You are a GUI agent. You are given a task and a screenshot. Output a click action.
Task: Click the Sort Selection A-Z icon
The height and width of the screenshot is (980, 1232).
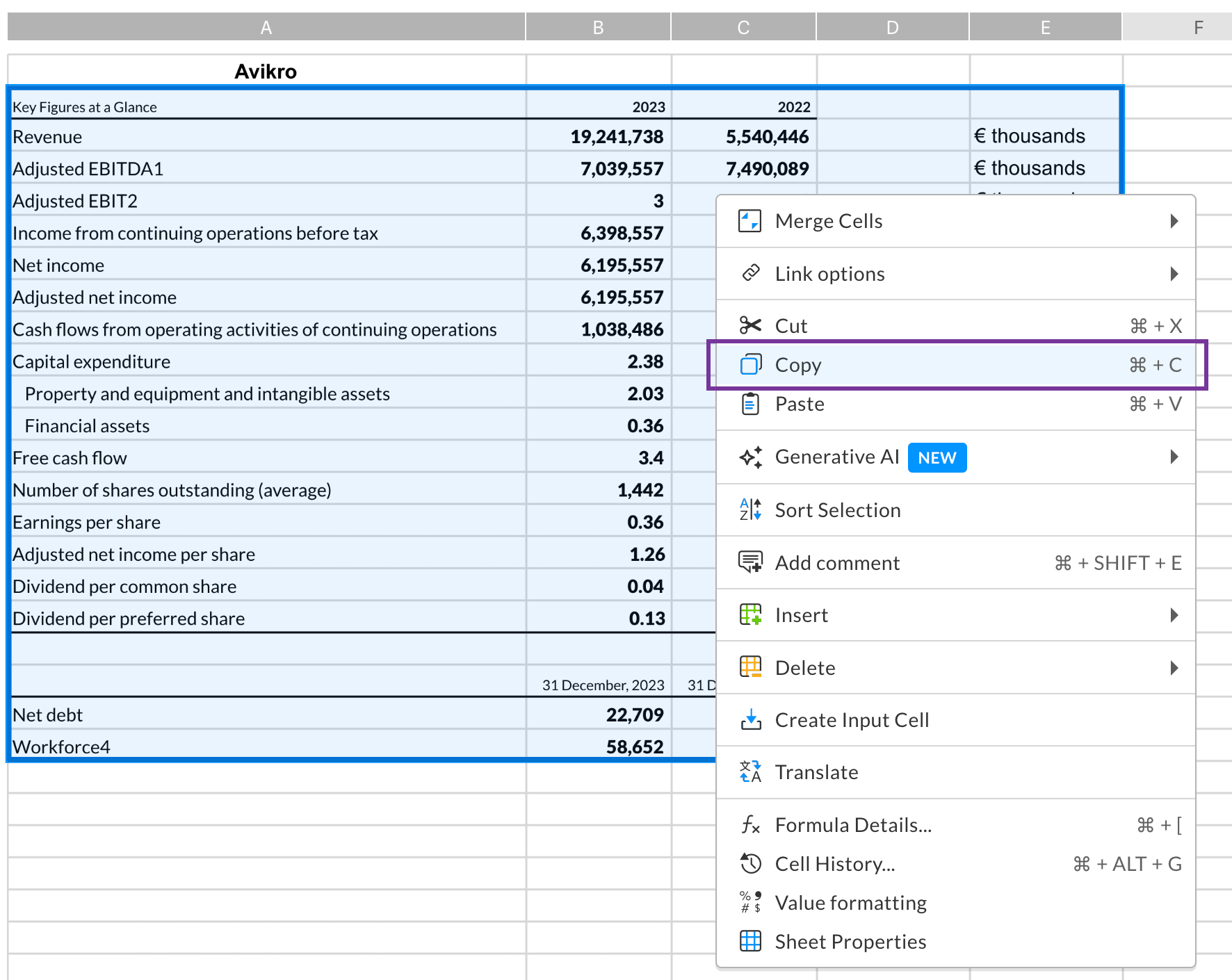coord(750,509)
